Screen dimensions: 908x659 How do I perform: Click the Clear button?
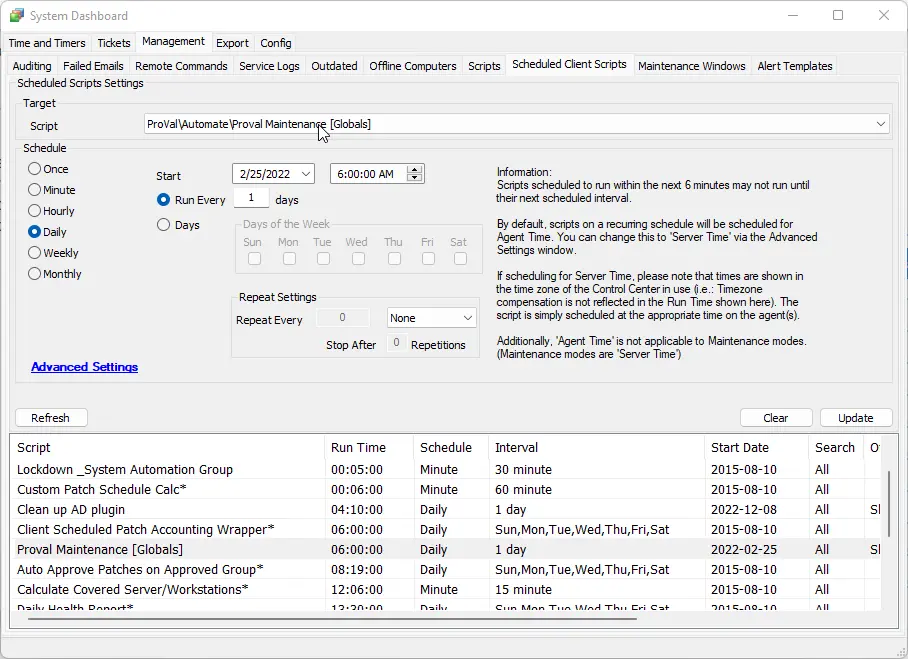click(x=775, y=418)
